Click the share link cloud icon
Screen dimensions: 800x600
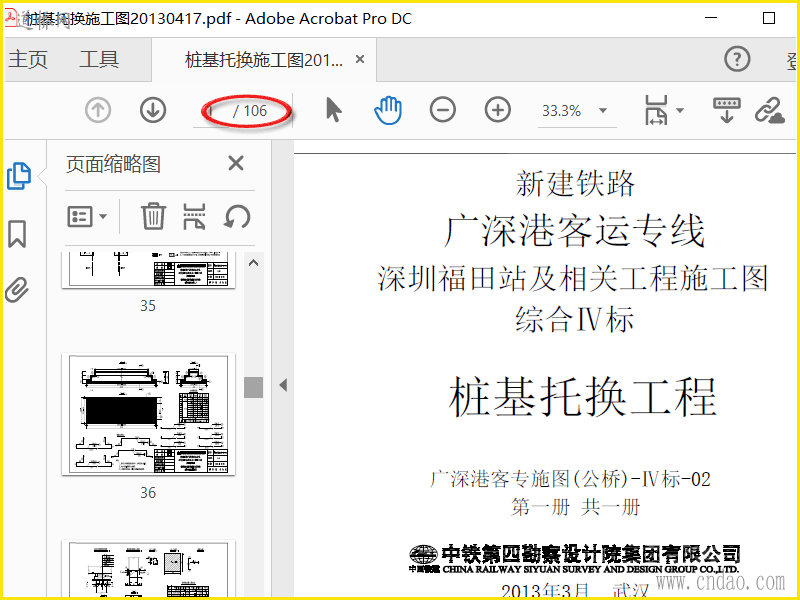[x=769, y=110]
